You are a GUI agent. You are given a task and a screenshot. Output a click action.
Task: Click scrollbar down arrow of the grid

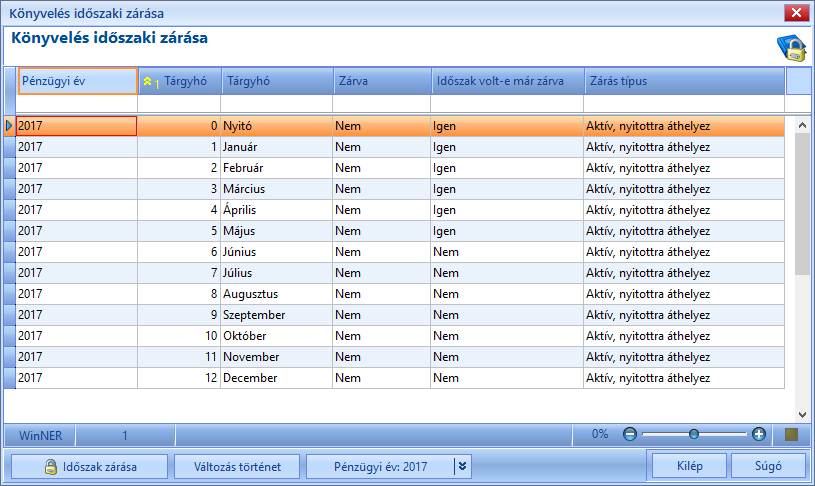pyautogui.click(x=802, y=414)
